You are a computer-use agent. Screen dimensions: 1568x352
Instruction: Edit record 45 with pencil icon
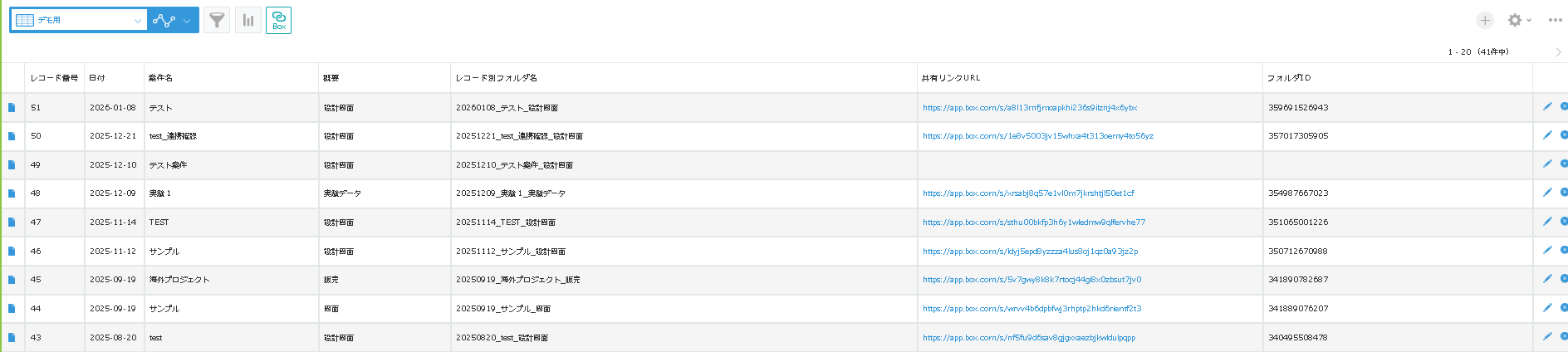coord(1547,279)
